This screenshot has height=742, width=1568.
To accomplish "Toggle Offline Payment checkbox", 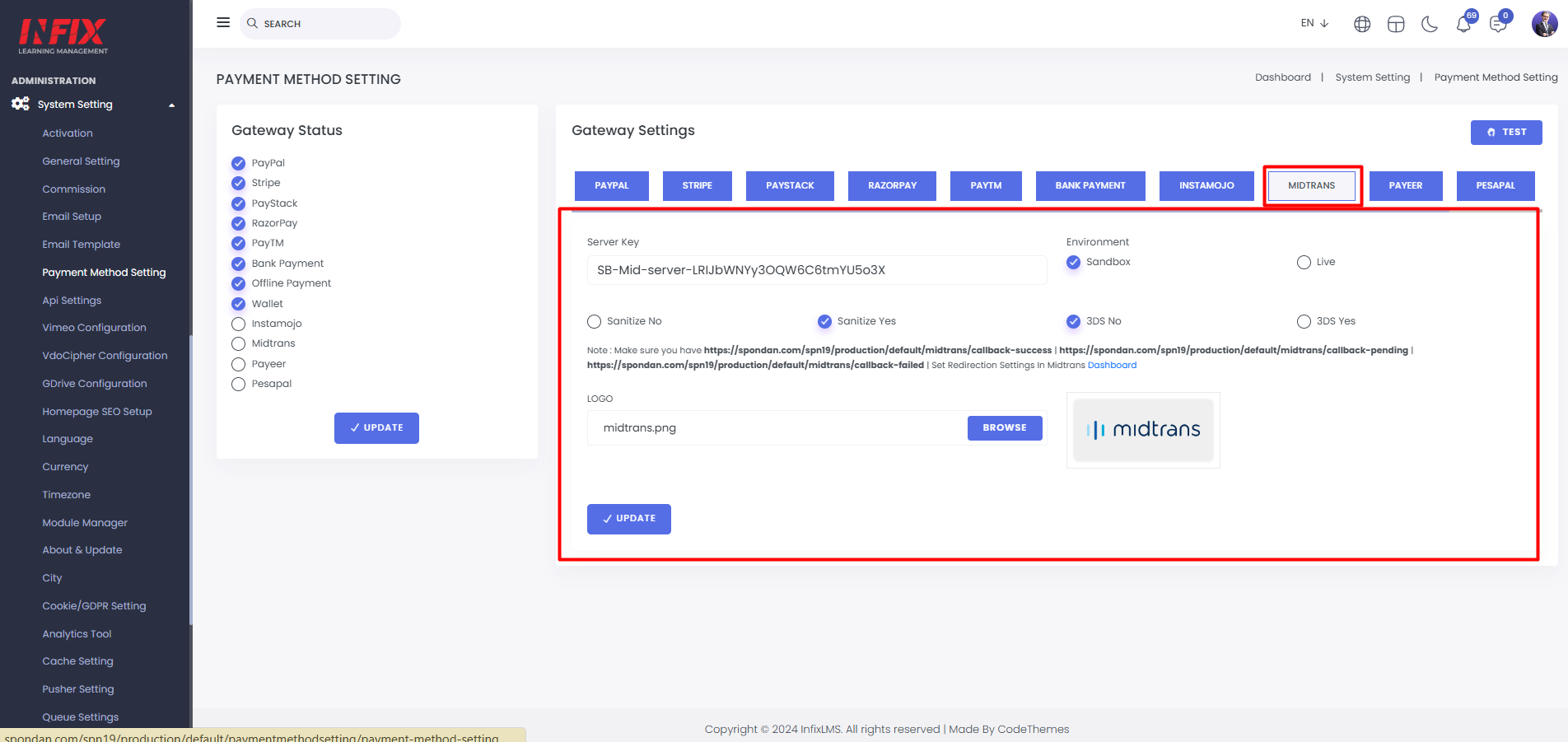I will pos(238,283).
